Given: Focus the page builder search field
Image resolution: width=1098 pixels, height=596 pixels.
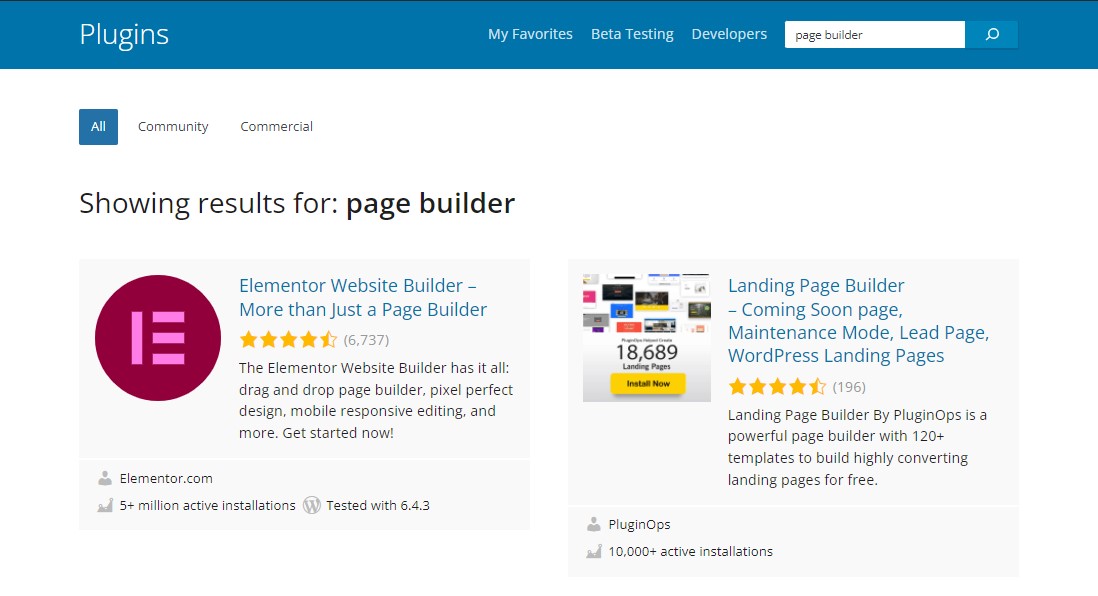Looking at the screenshot, I should click(x=875, y=34).
